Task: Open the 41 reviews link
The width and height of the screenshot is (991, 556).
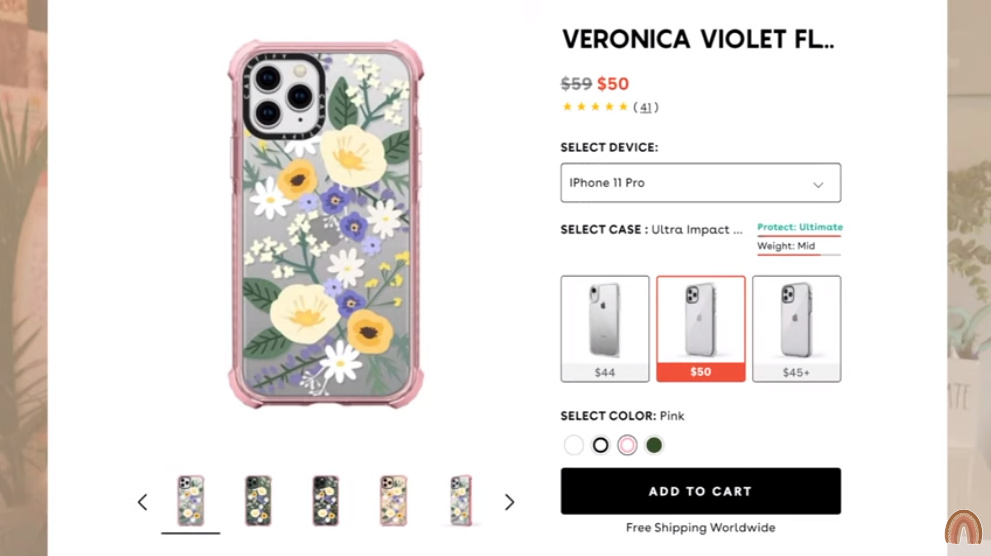Action: pyautogui.click(x=646, y=107)
